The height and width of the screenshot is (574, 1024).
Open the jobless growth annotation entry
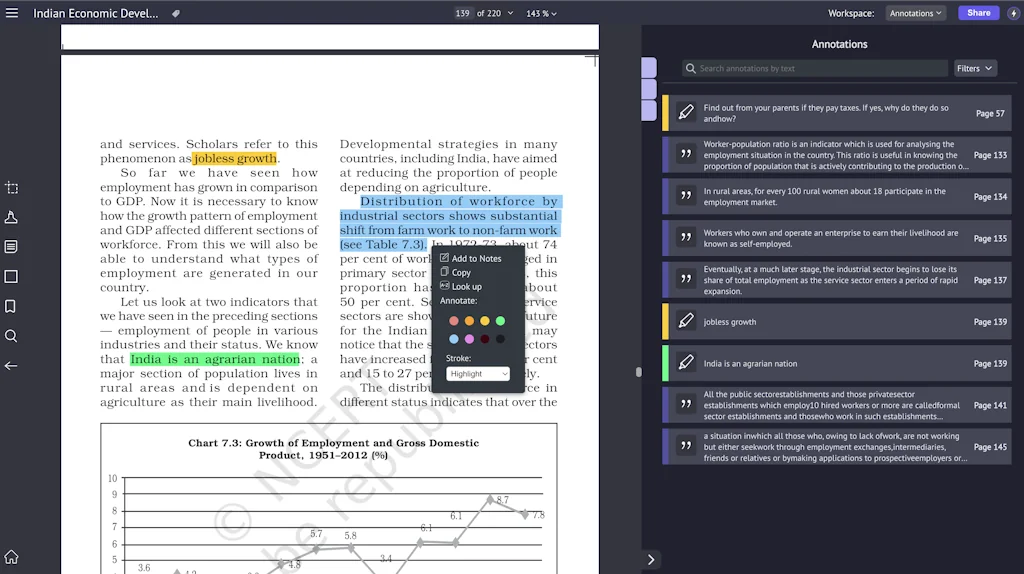click(837, 321)
